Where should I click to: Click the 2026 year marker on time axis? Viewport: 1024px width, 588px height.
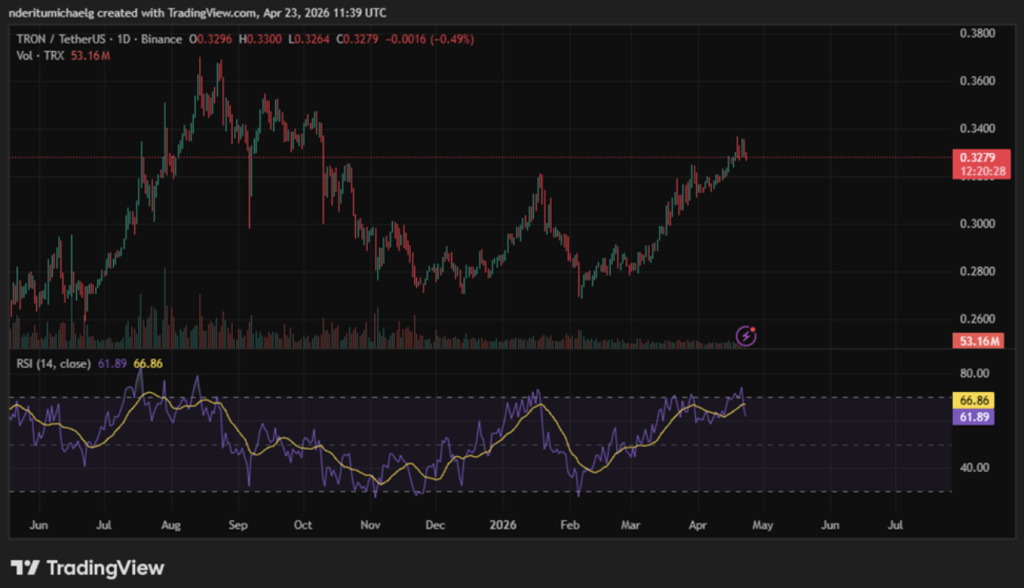[x=502, y=523]
